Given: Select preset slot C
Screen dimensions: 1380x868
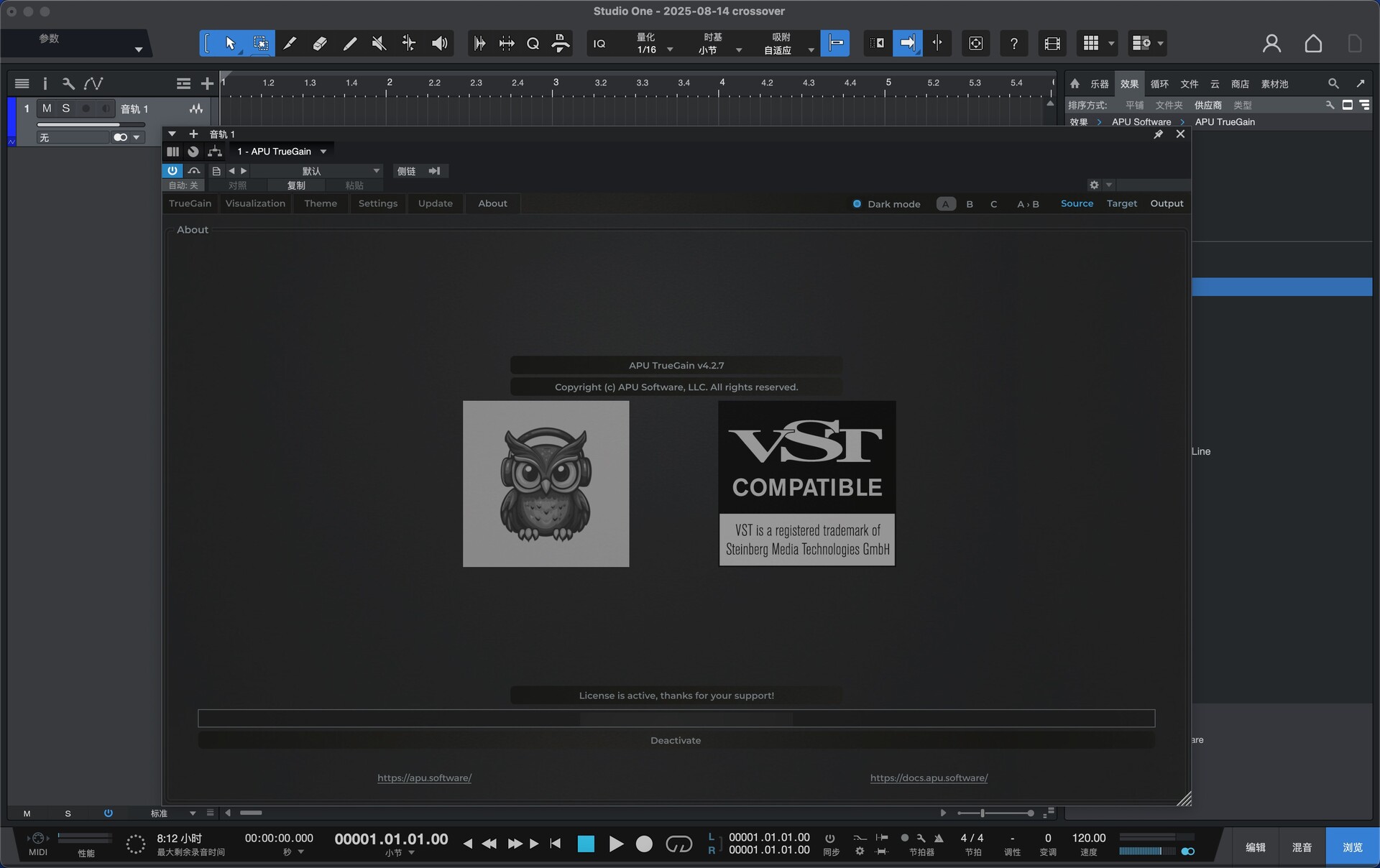Looking at the screenshot, I should click(x=994, y=204).
